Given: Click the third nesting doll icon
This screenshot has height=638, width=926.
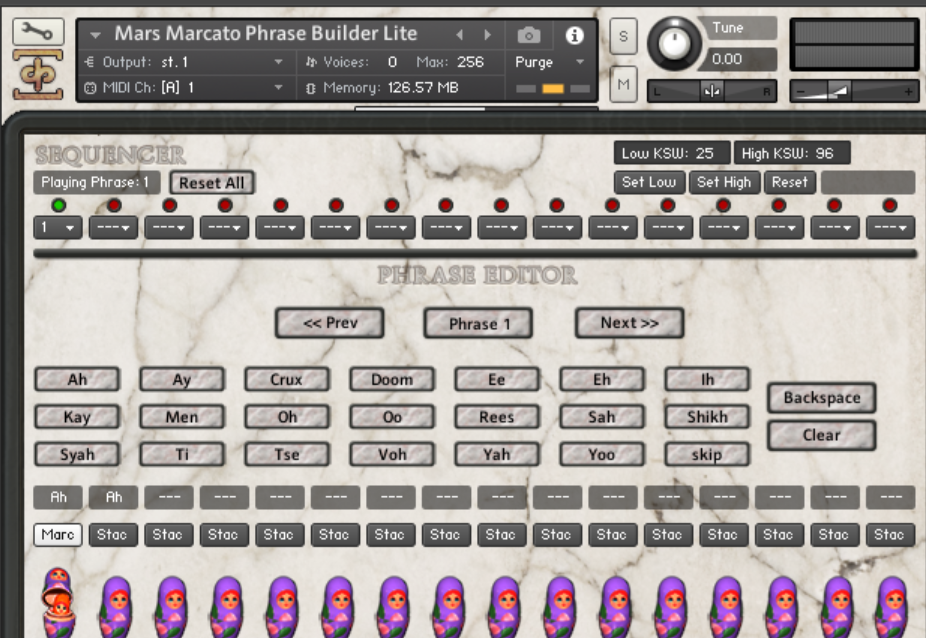Looking at the screenshot, I should point(172,607).
